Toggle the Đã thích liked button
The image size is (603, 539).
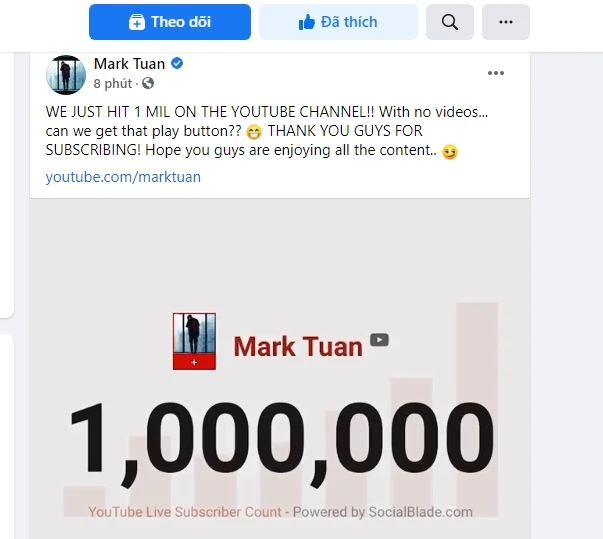pyautogui.click(x=338, y=22)
